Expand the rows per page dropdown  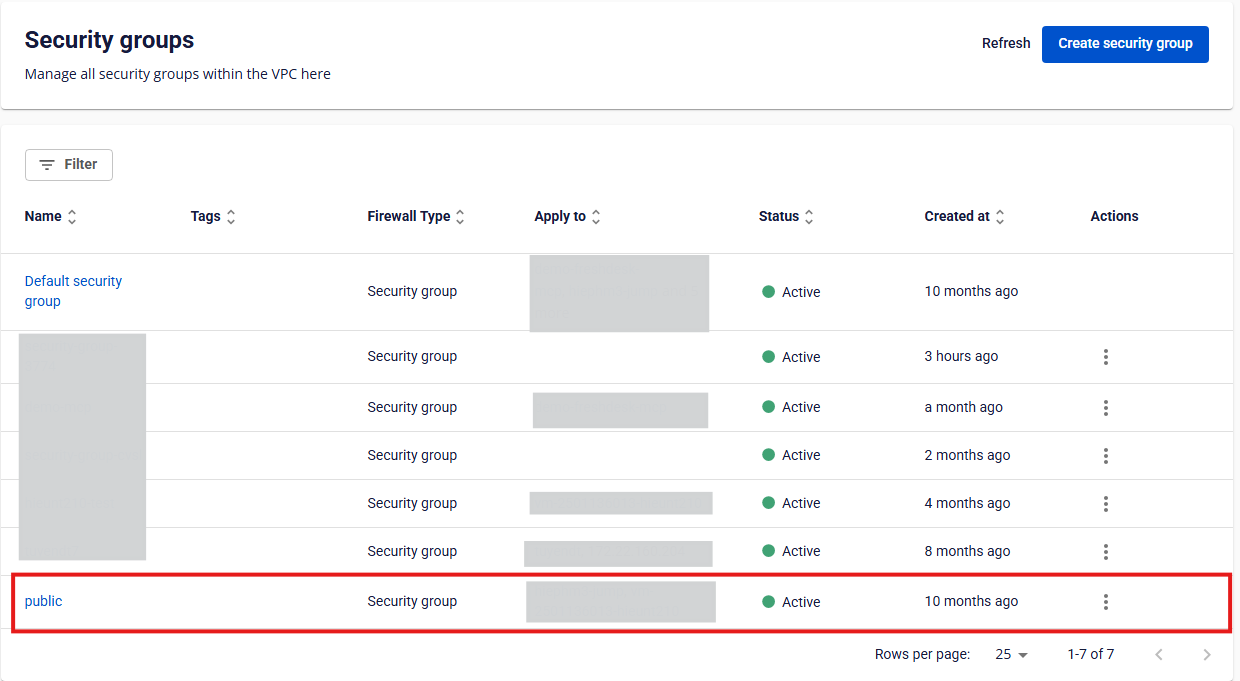tap(1012, 655)
